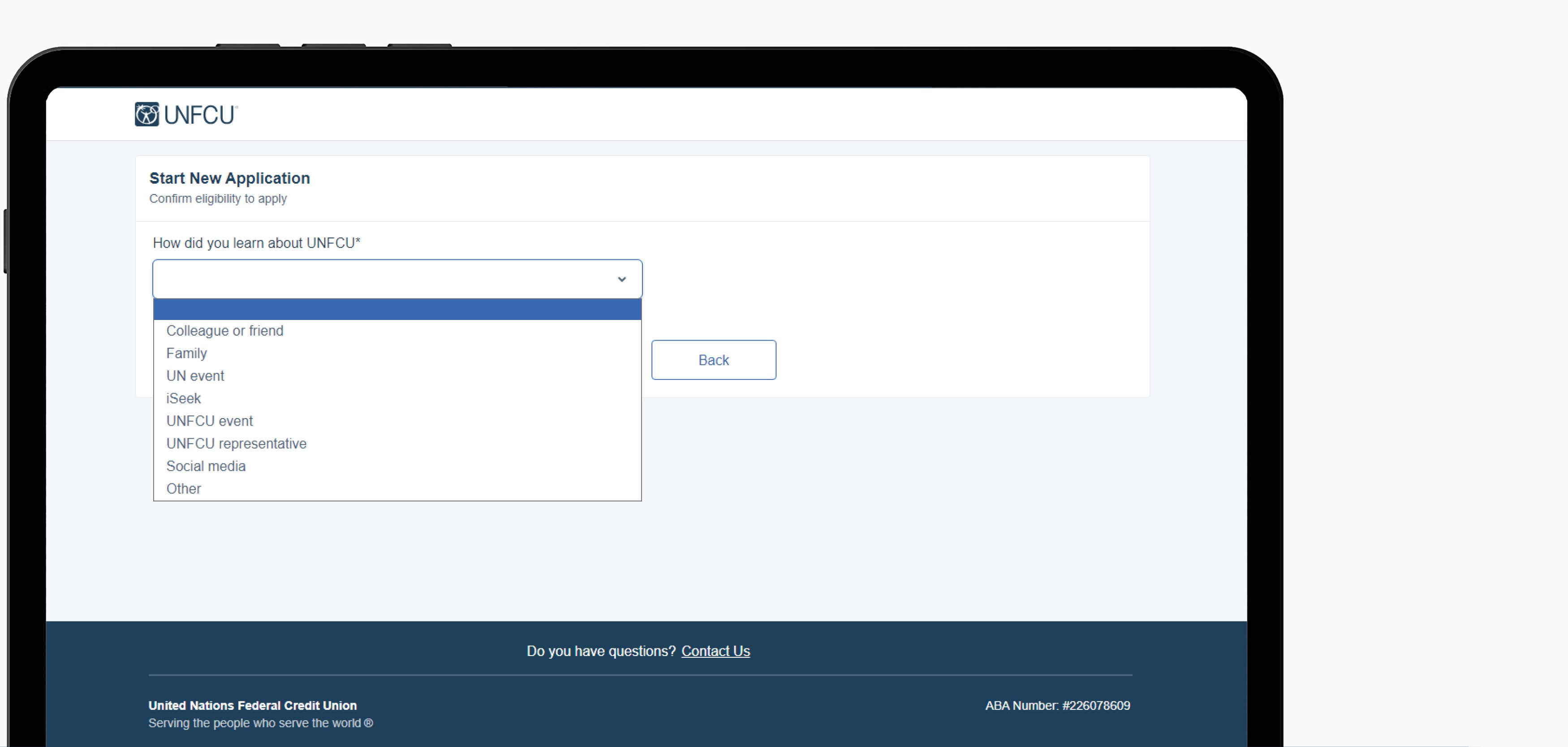Click 'Do you have questions?' text

coord(601,651)
